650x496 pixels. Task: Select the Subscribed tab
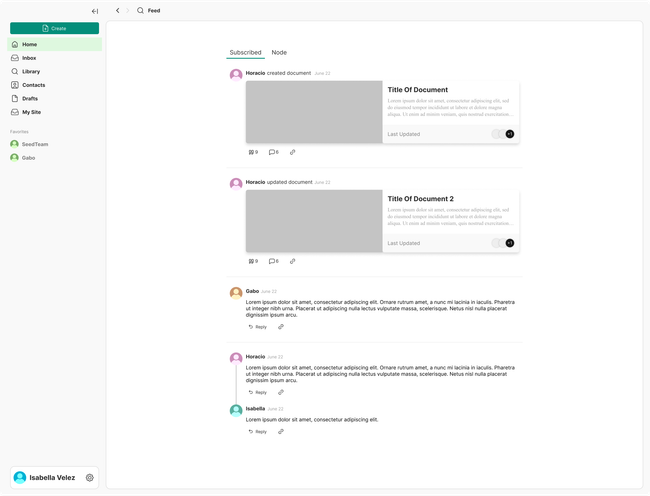[x=245, y=52]
